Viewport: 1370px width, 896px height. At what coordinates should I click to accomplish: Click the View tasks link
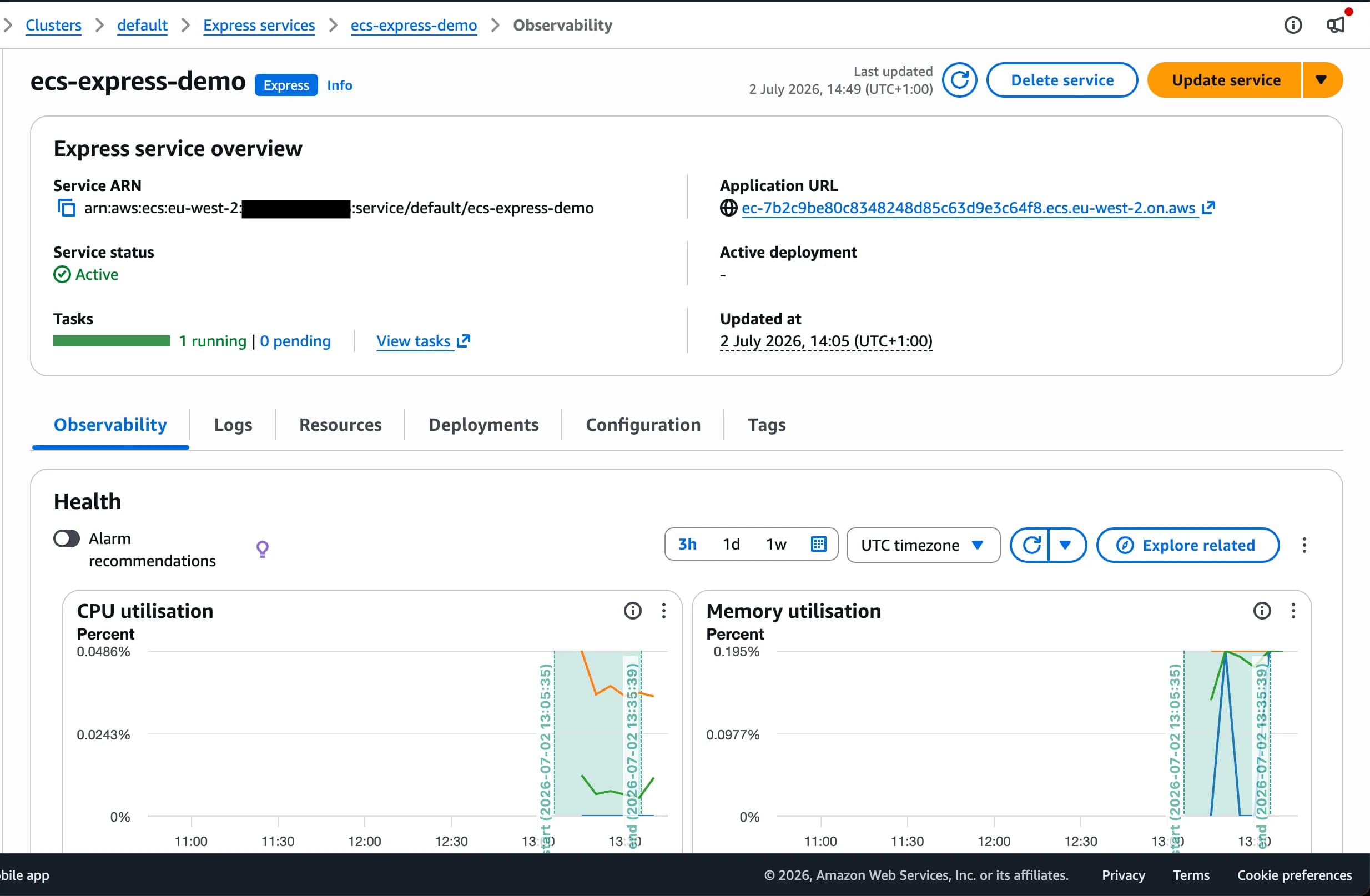(414, 341)
